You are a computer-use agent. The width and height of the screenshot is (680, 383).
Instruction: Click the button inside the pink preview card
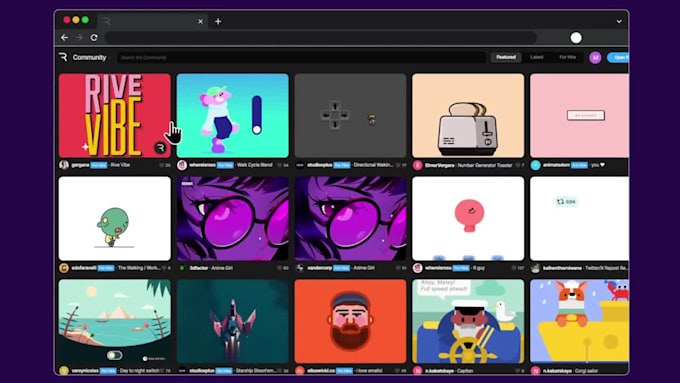pyautogui.click(x=586, y=115)
